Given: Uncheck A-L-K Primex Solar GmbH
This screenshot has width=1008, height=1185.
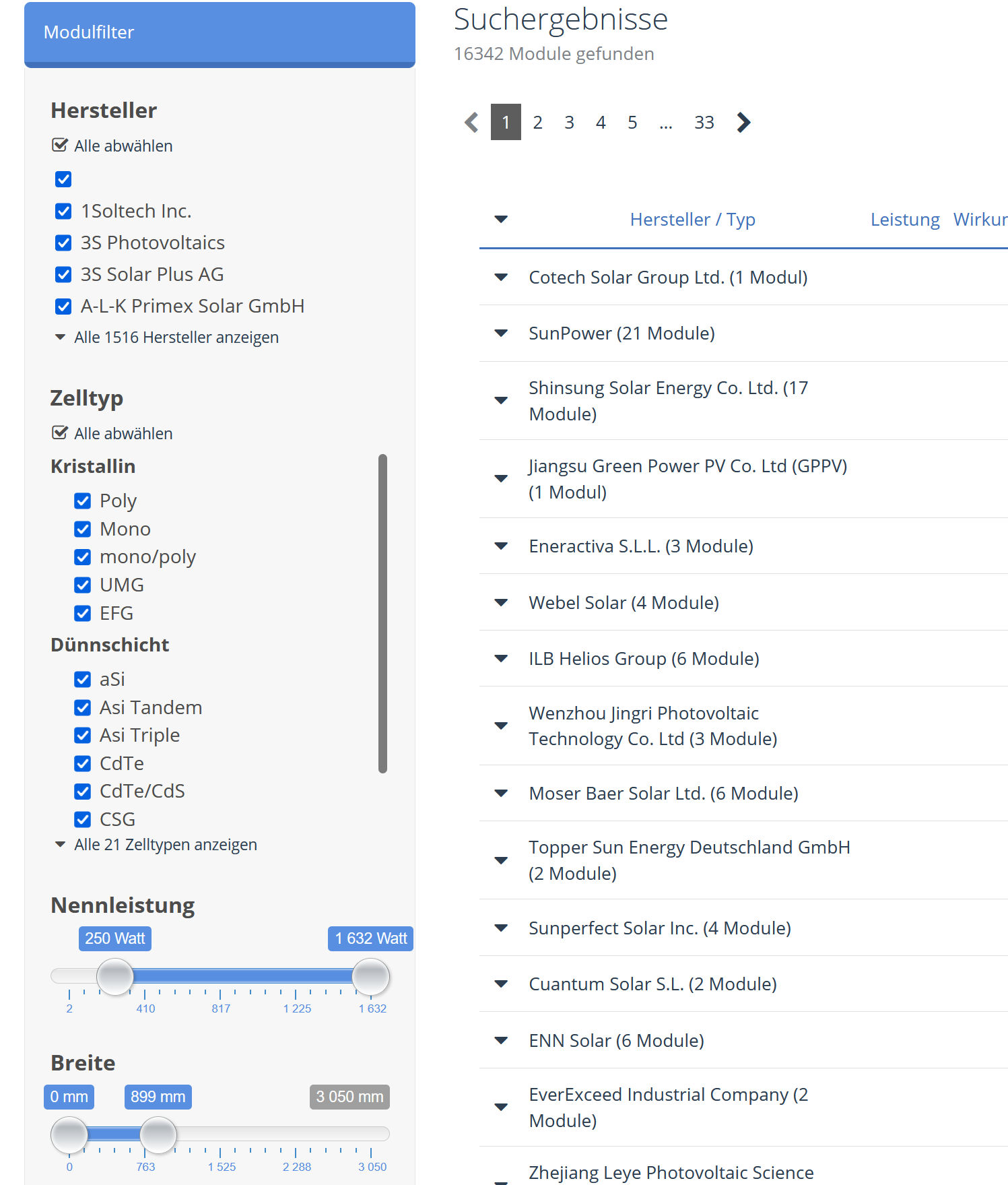Looking at the screenshot, I should coord(63,306).
